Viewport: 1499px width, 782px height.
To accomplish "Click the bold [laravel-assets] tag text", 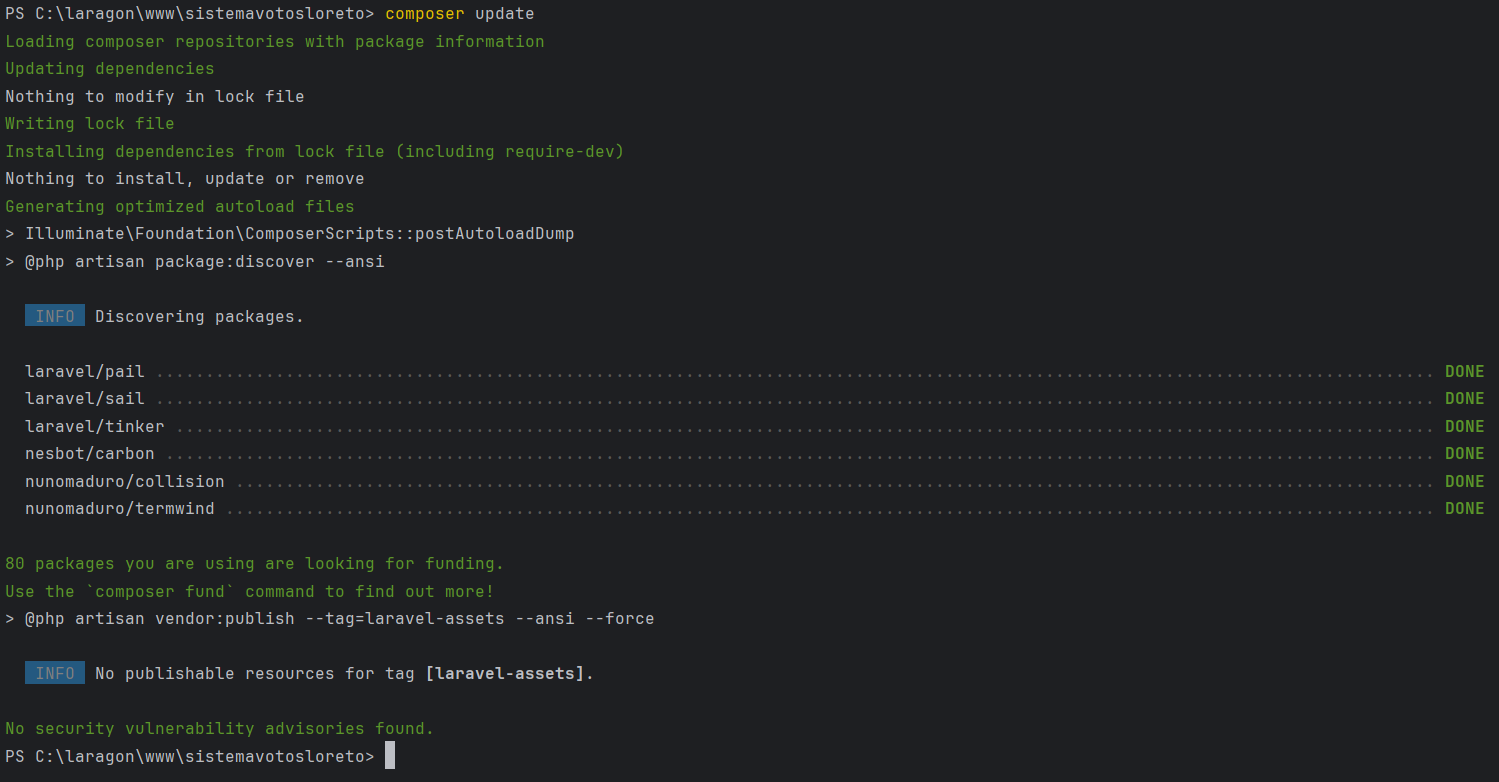I will click(x=505, y=673).
